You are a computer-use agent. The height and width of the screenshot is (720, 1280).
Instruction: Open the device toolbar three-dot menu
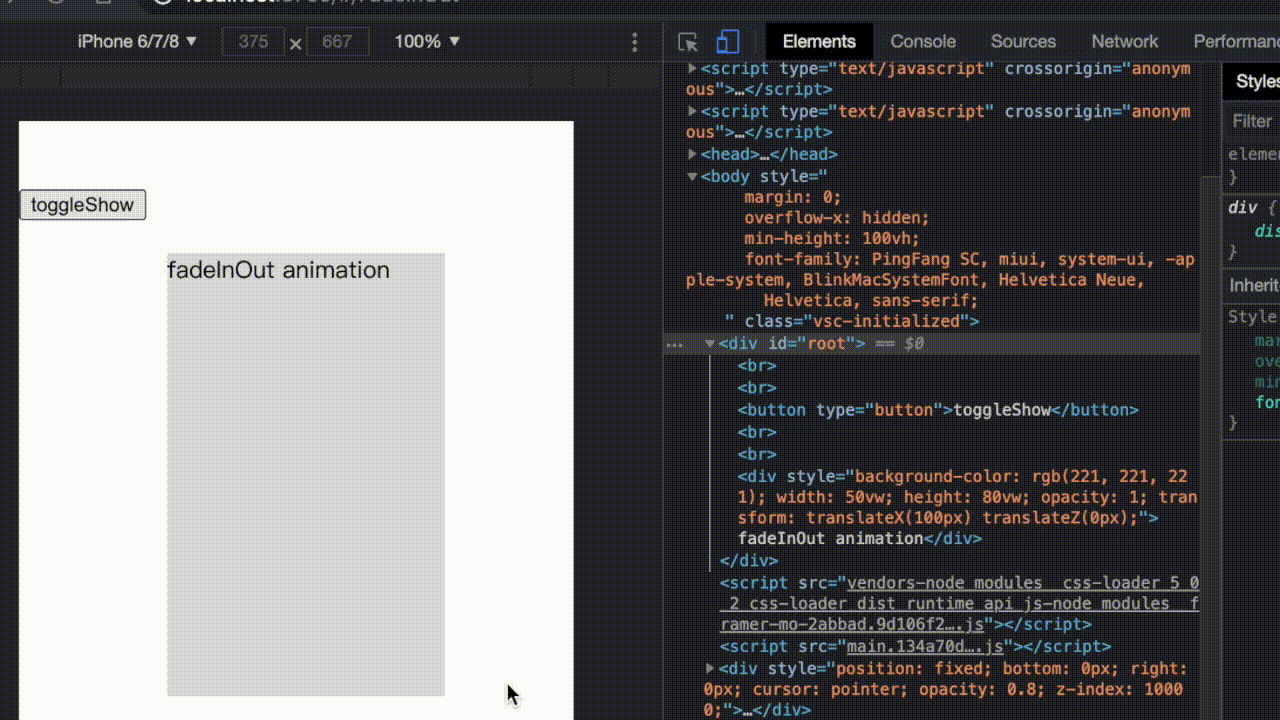634,42
